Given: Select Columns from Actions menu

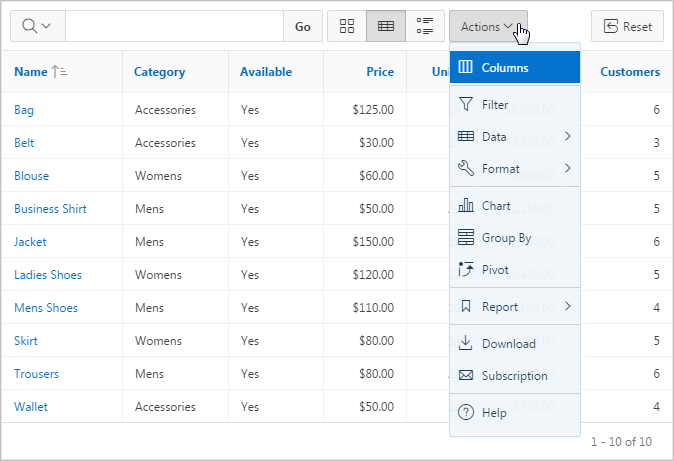Looking at the screenshot, I should coord(515,68).
